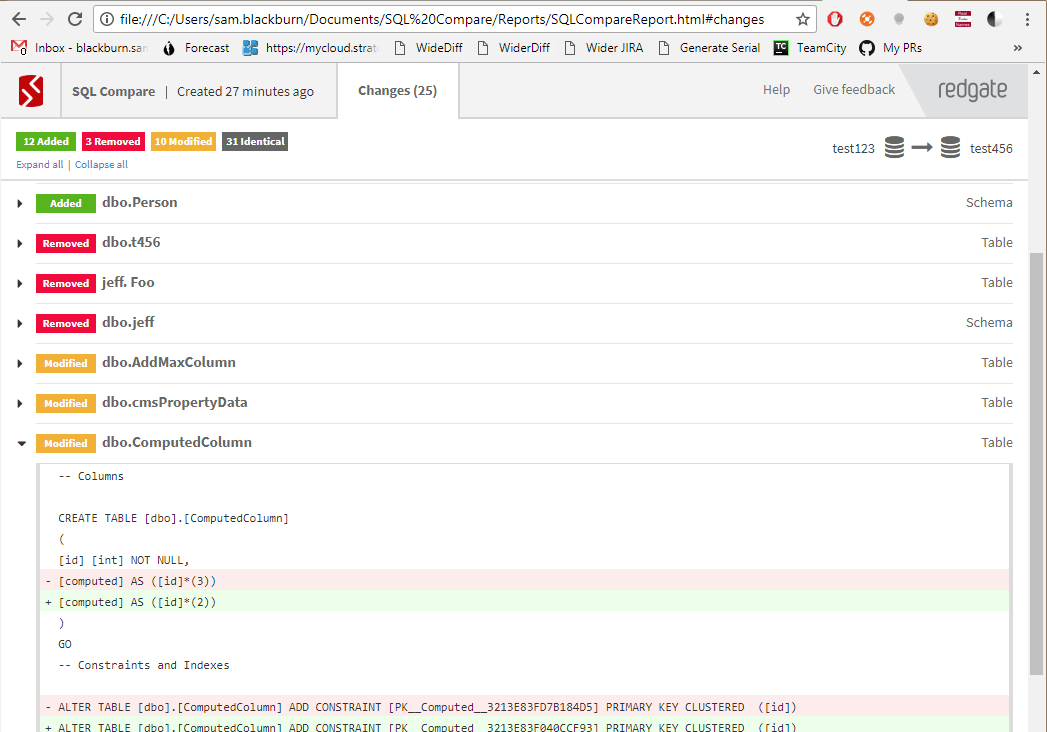Switch to the Changes (25) tab
This screenshot has height=732, width=1047.
pyautogui.click(x=397, y=91)
